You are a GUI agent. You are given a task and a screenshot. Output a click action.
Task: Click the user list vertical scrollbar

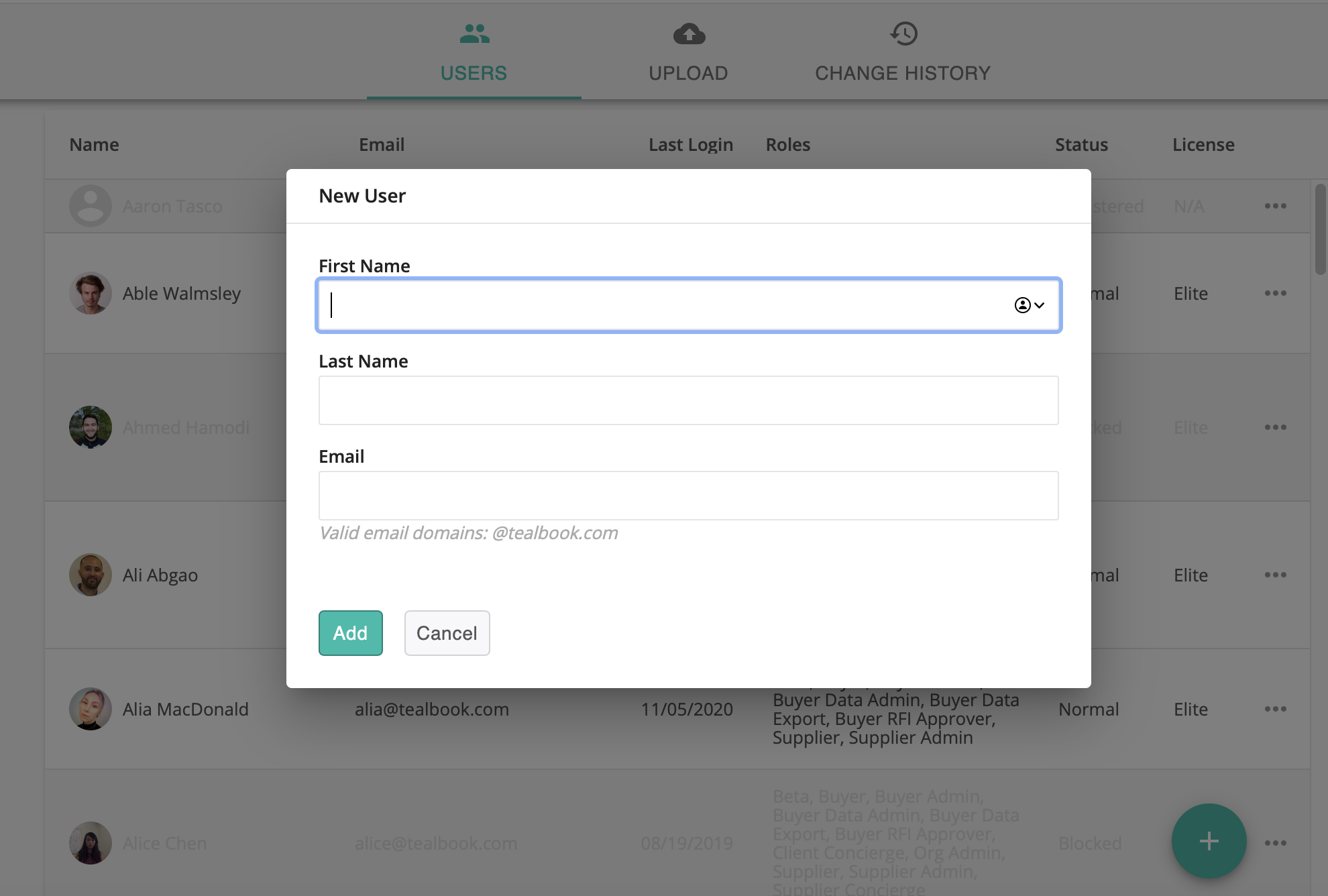pyautogui.click(x=1320, y=229)
